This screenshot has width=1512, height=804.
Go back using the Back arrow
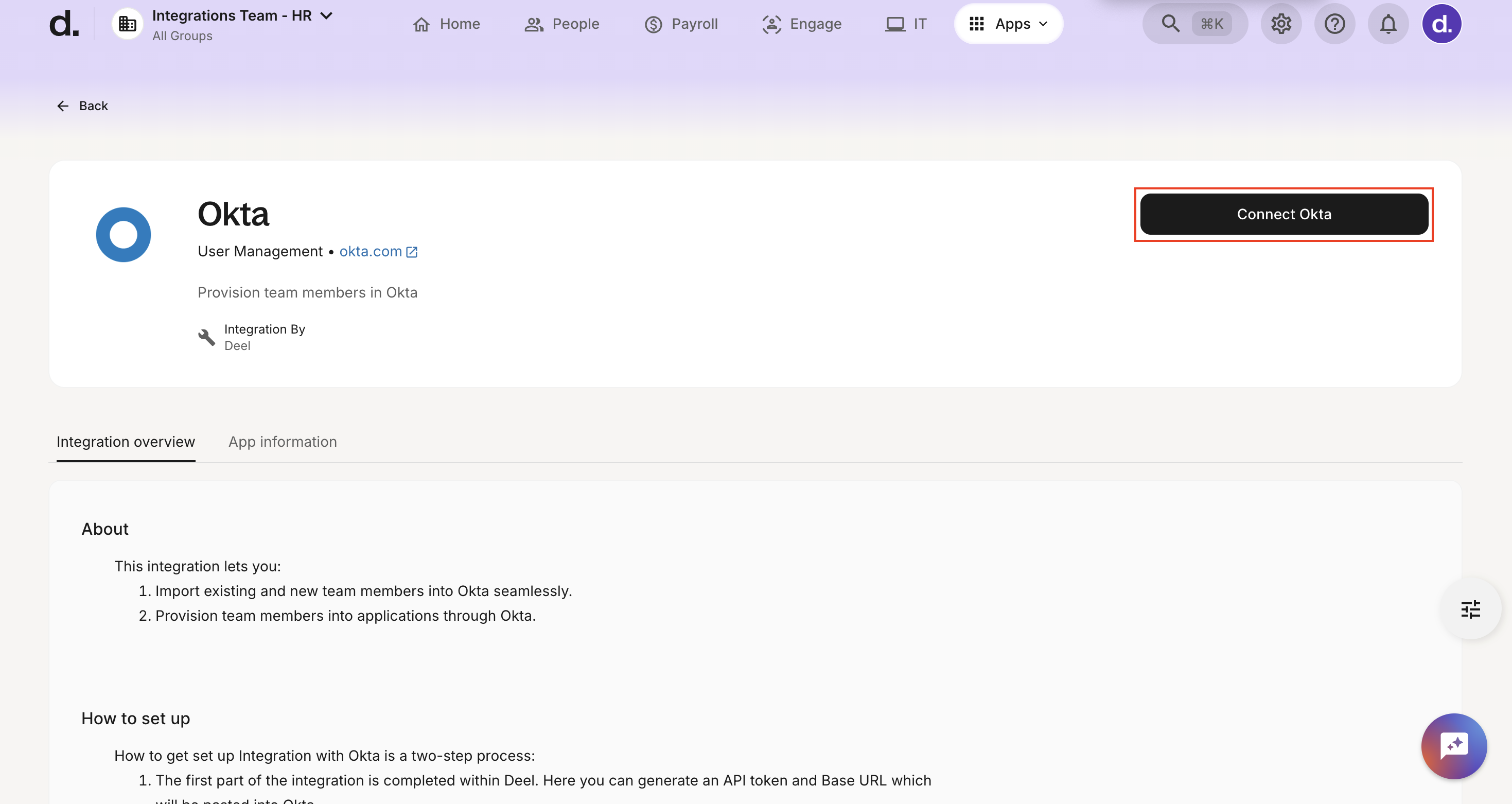tap(82, 106)
